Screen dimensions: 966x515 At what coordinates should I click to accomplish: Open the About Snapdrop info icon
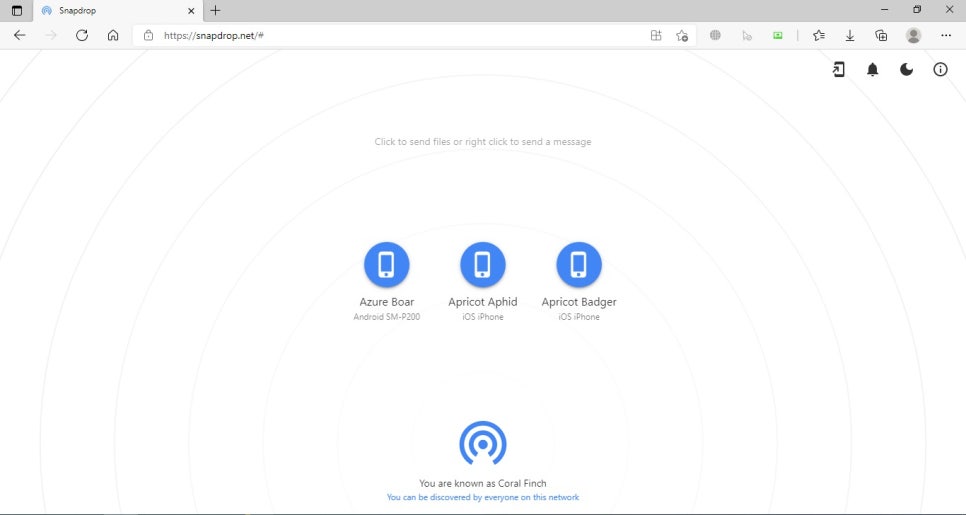point(940,70)
